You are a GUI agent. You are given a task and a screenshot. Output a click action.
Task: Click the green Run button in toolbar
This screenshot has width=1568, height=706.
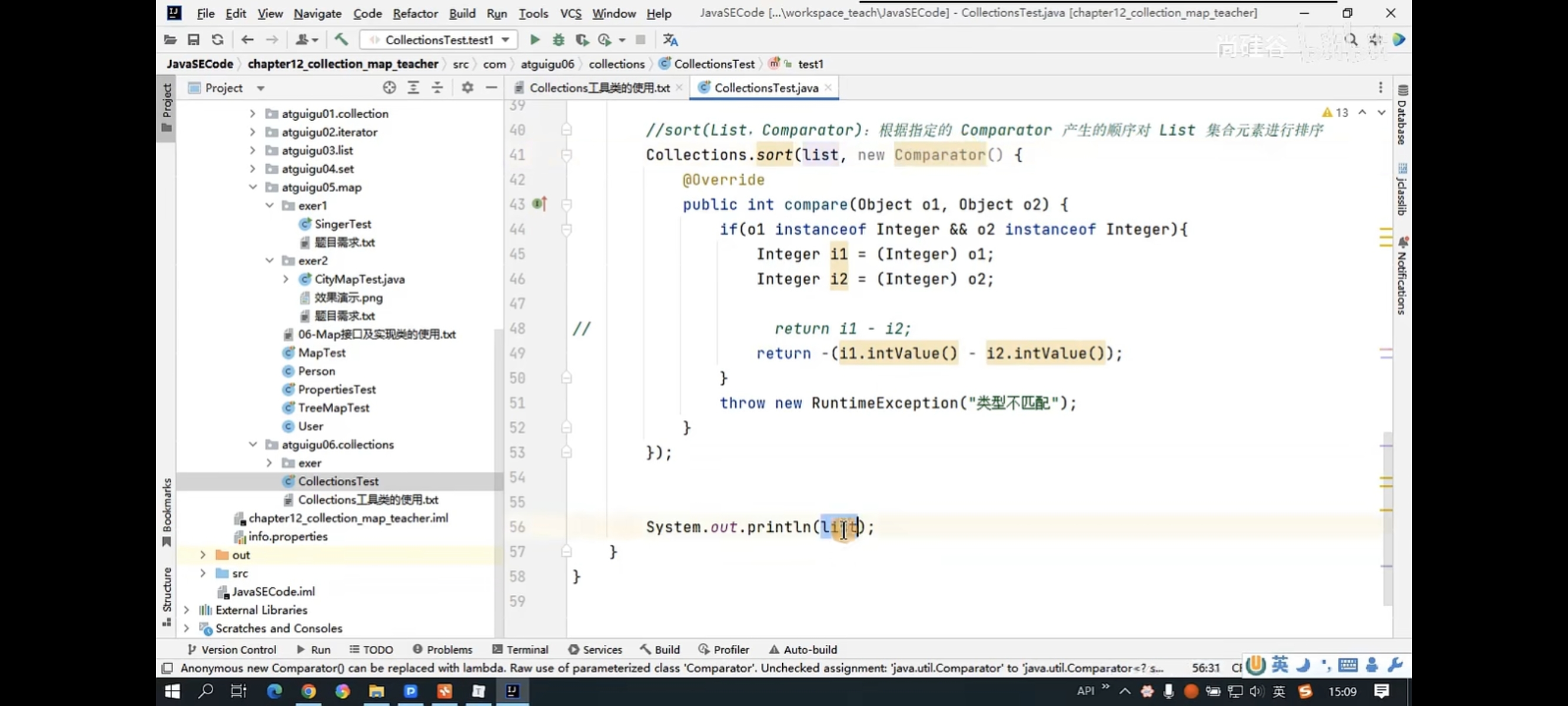(x=534, y=39)
